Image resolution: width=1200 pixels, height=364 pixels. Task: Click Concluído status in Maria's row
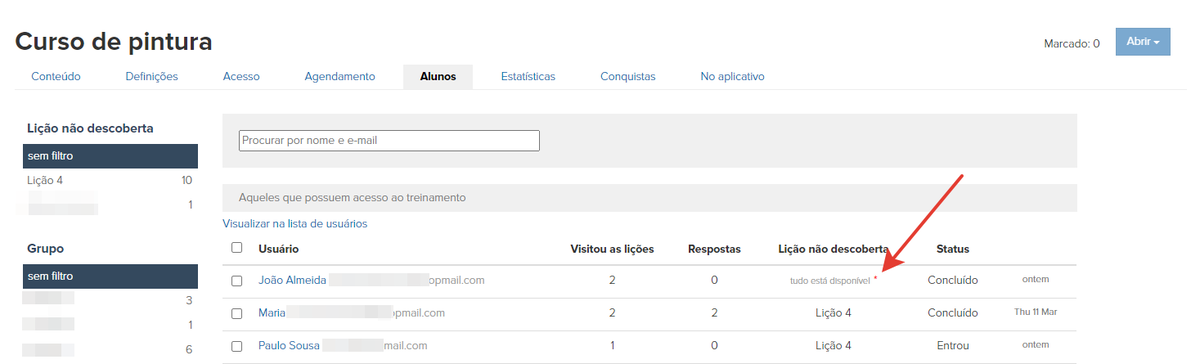tap(952, 313)
